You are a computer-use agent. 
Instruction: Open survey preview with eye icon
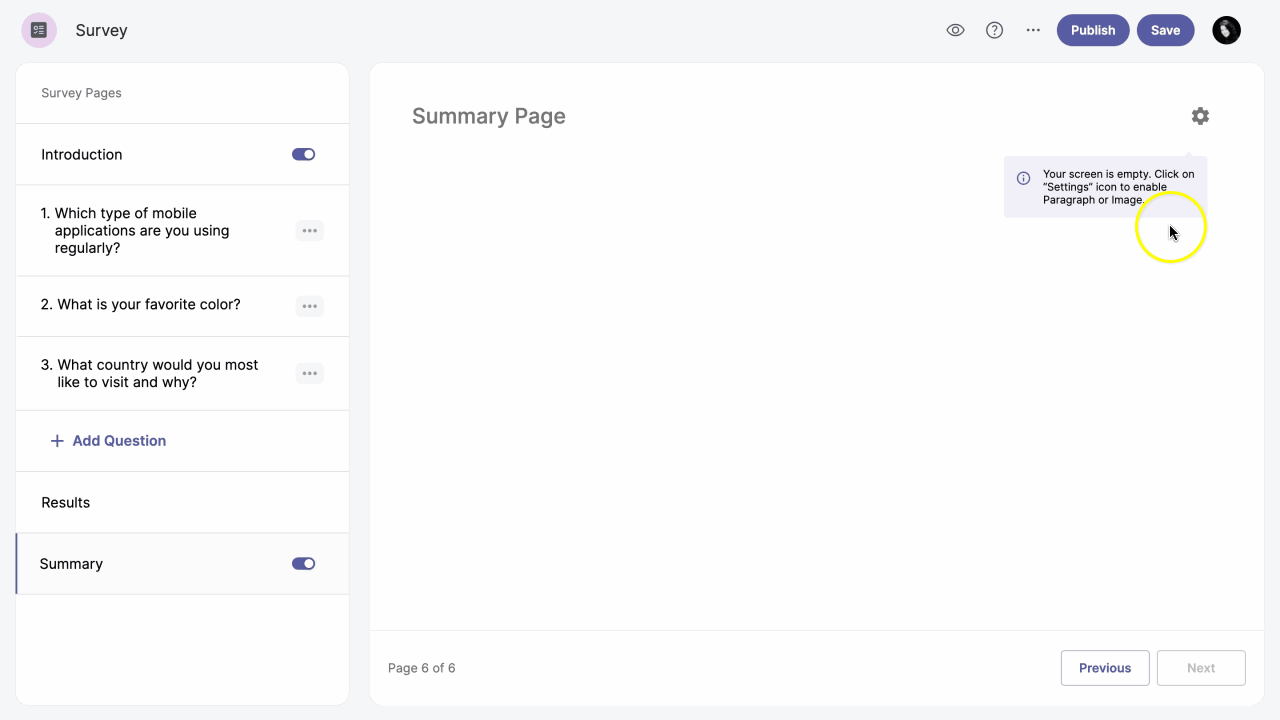tap(955, 30)
